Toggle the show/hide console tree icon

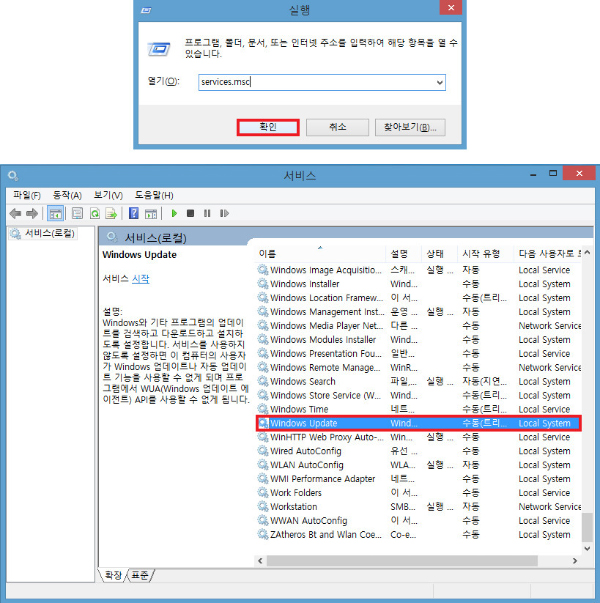(x=55, y=213)
